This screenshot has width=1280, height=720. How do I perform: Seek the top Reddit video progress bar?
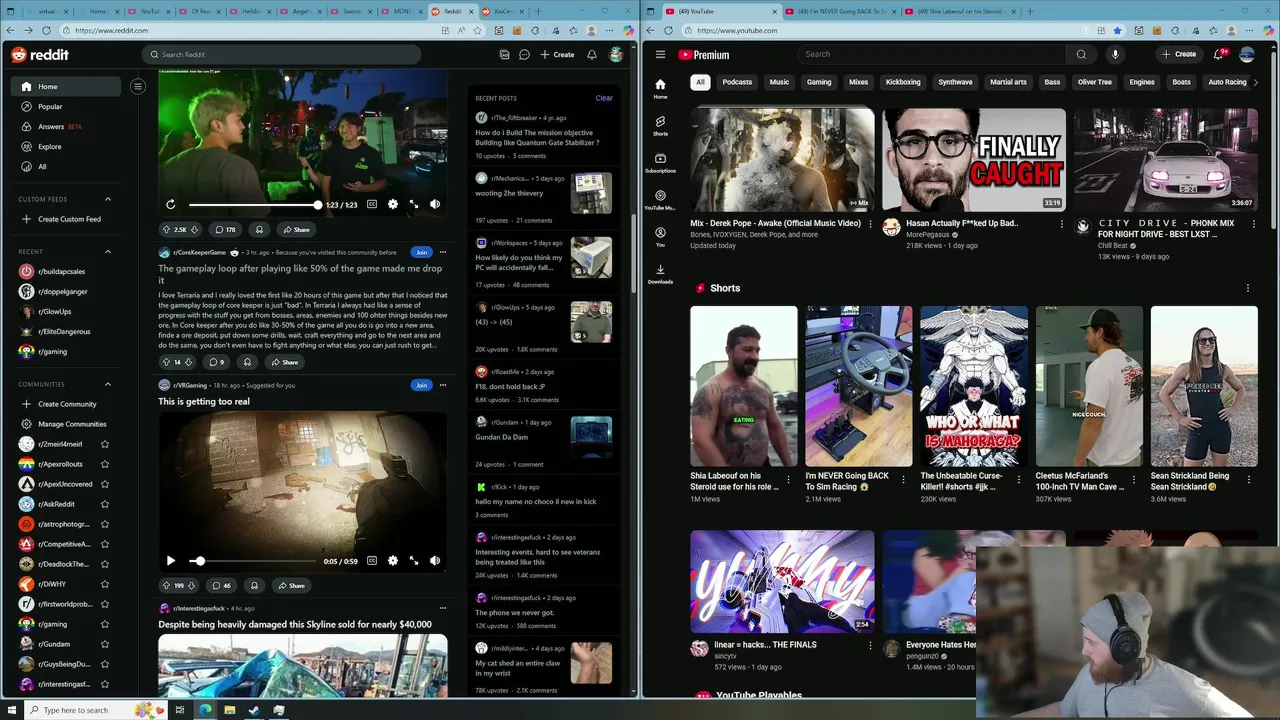[253, 204]
